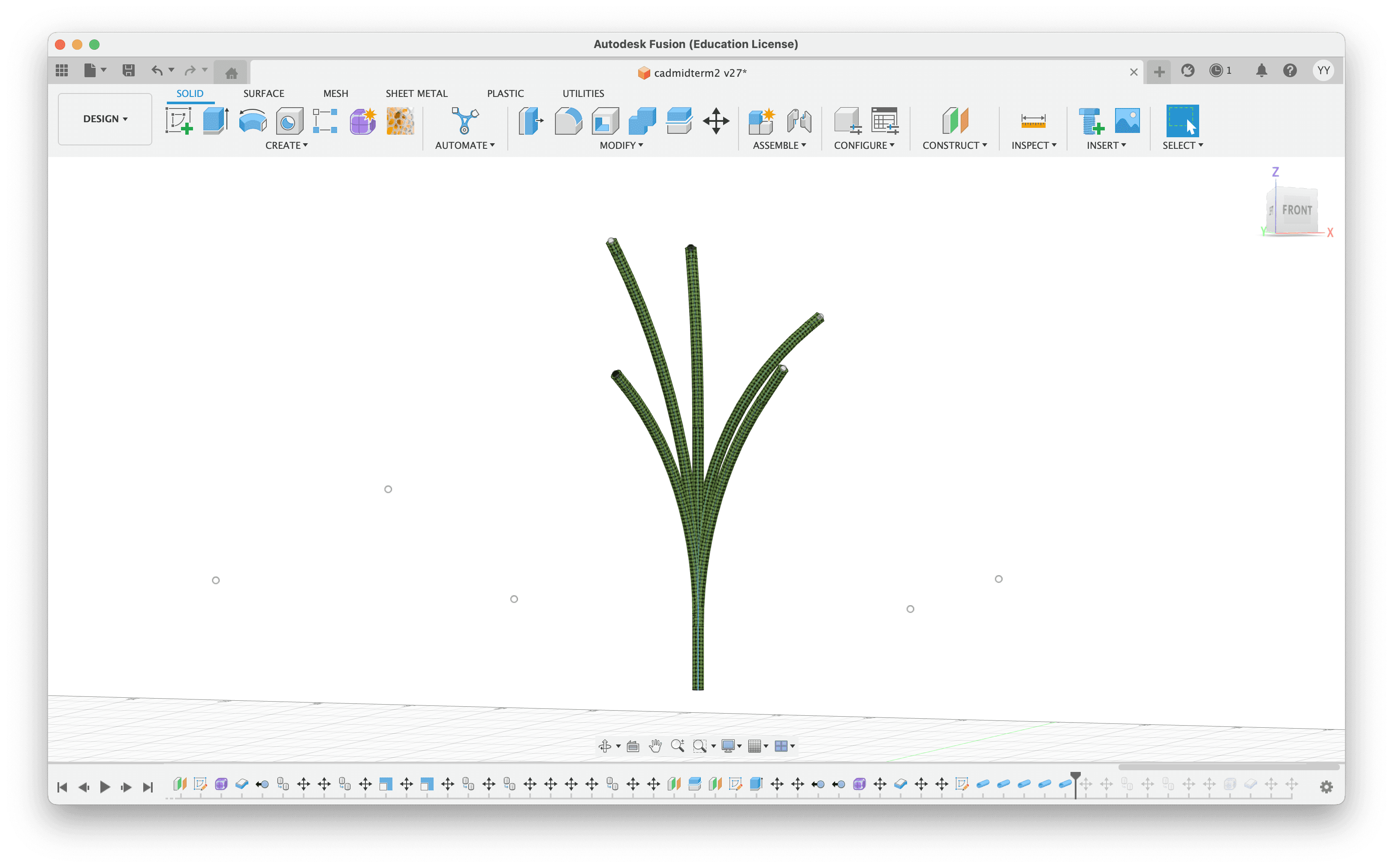This screenshot has width=1393, height=868.
Task: Click the YY user profile button
Action: click(1323, 70)
